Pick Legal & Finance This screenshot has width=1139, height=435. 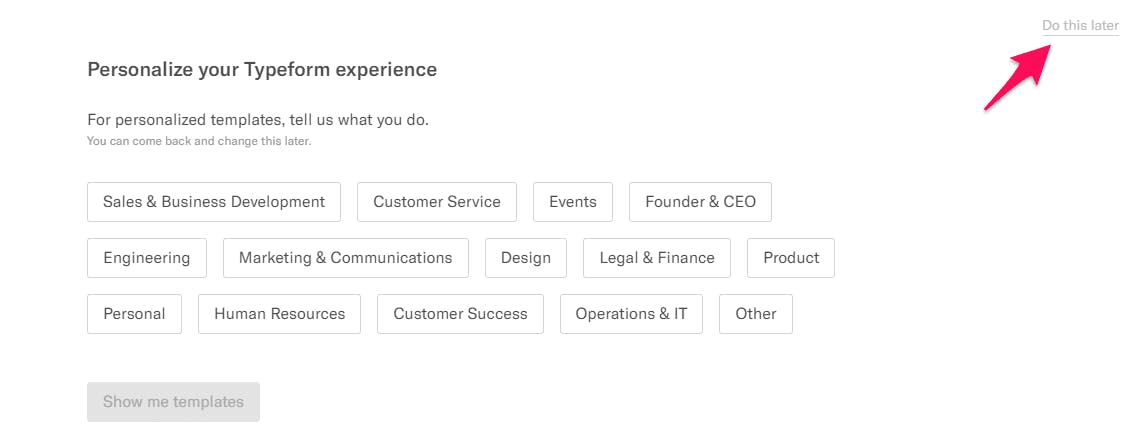657,258
